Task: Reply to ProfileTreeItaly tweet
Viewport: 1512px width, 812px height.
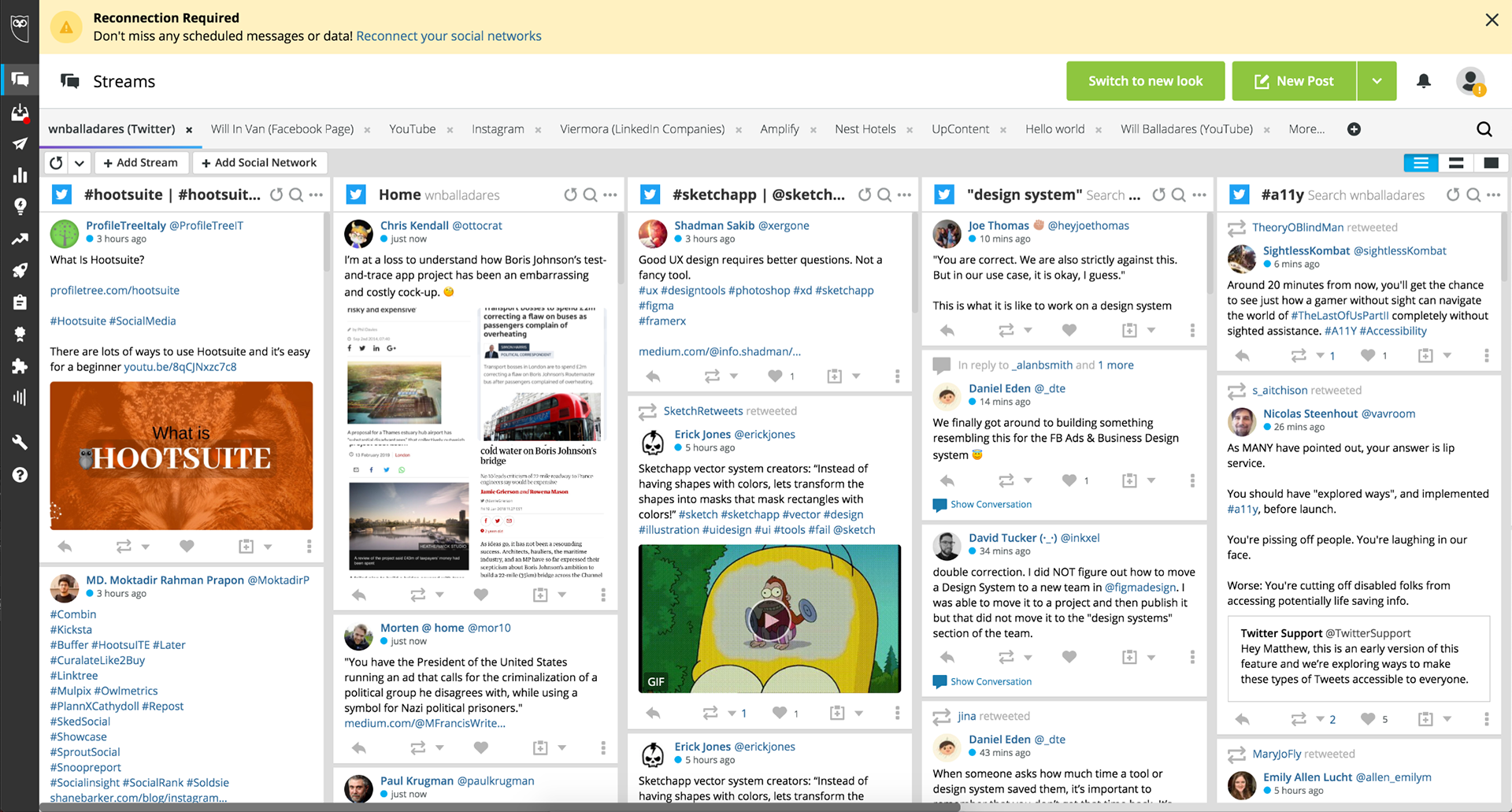Action: point(65,546)
